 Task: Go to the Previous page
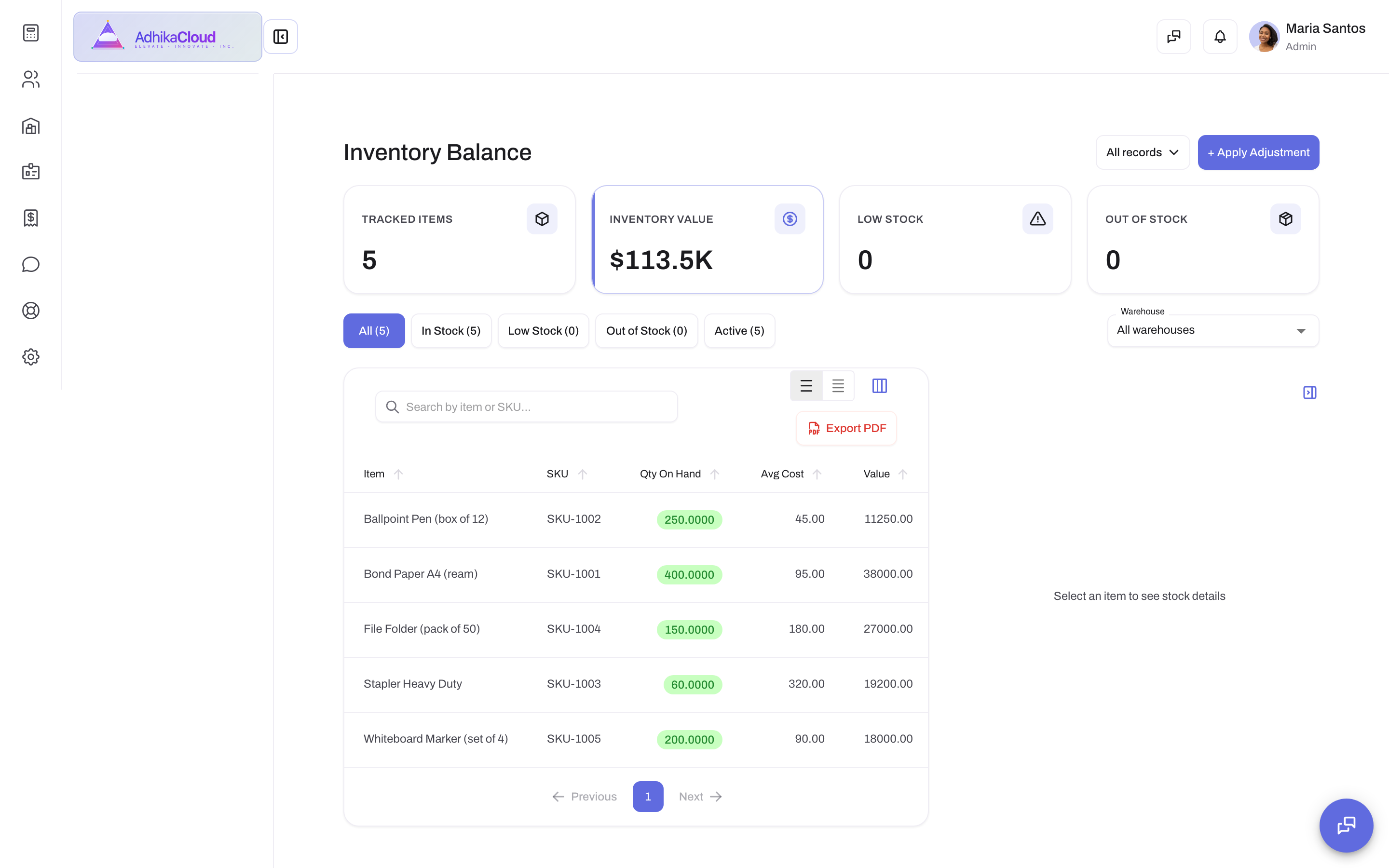click(585, 796)
